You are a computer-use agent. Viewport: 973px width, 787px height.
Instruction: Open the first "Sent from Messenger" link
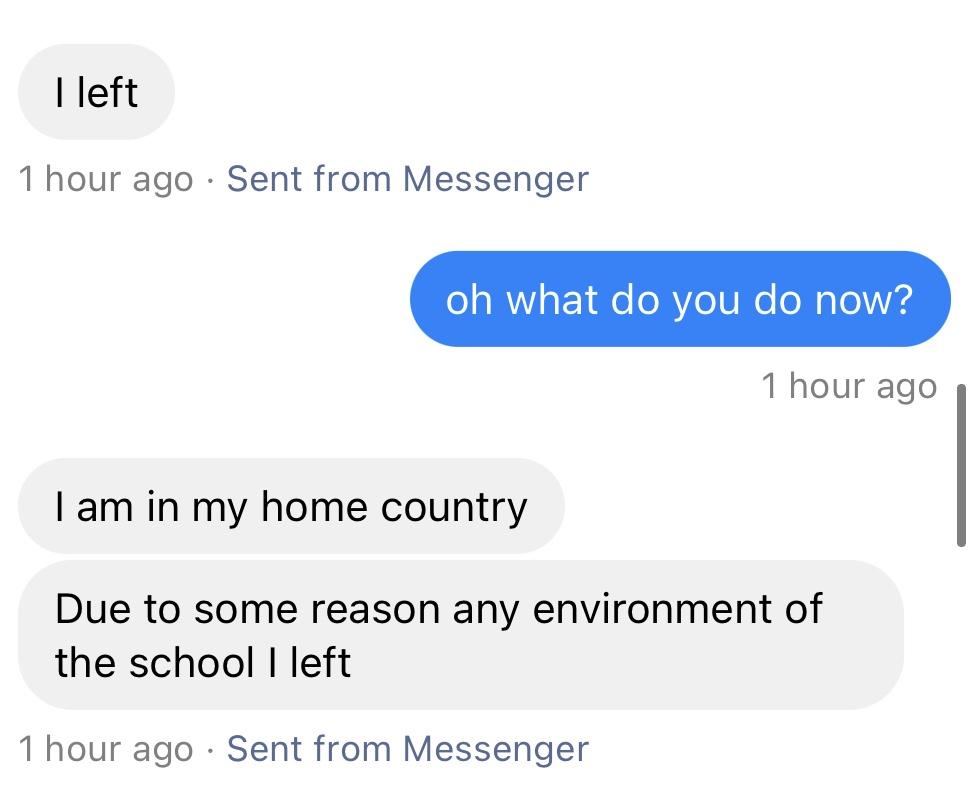[408, 179]
